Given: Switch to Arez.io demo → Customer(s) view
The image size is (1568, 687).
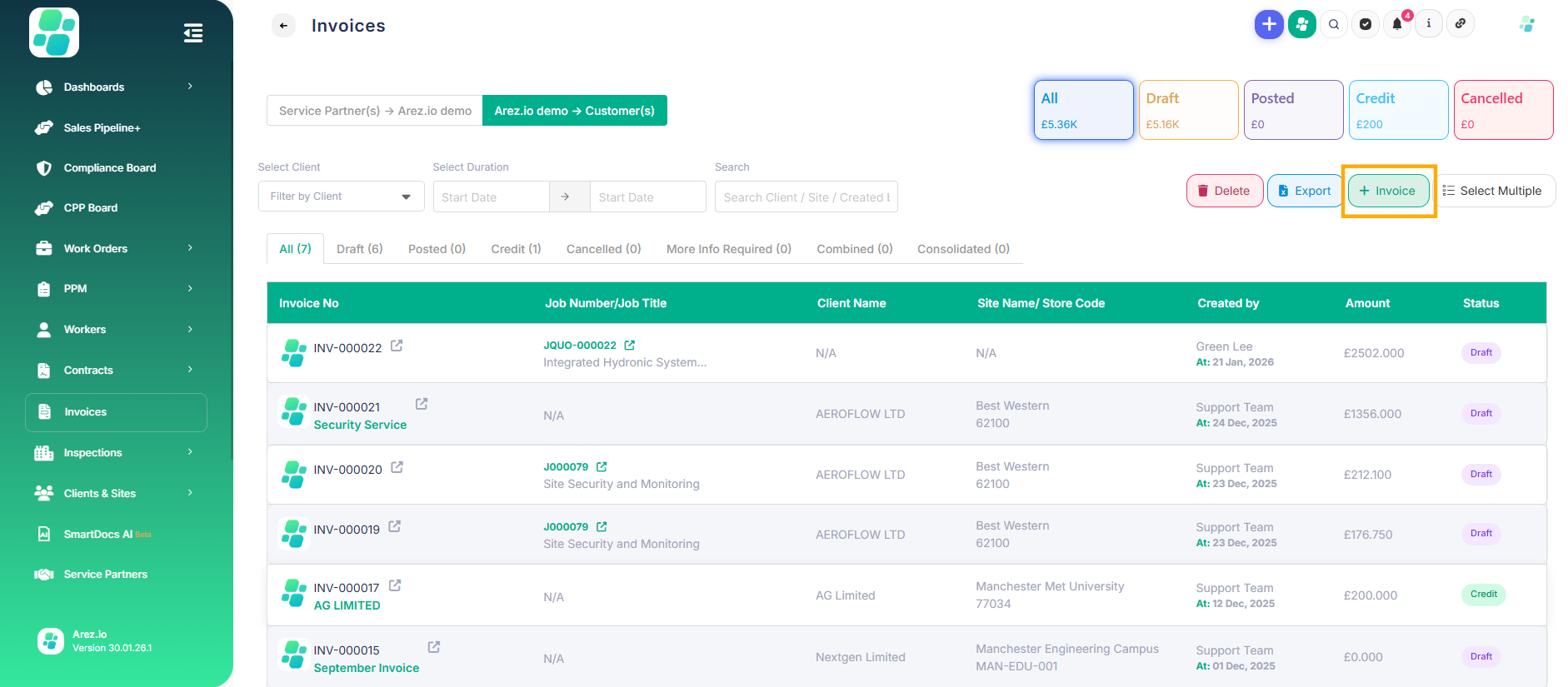Looking at the screenshot, I should (x=574, y=111).
